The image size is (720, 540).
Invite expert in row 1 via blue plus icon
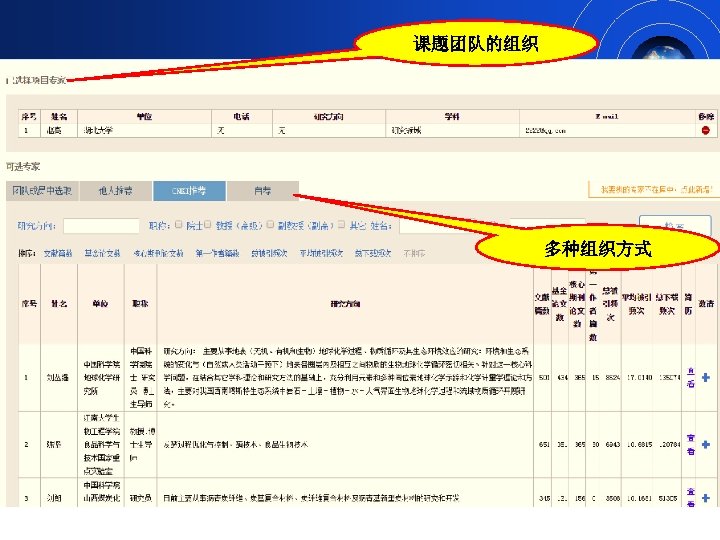706,377
